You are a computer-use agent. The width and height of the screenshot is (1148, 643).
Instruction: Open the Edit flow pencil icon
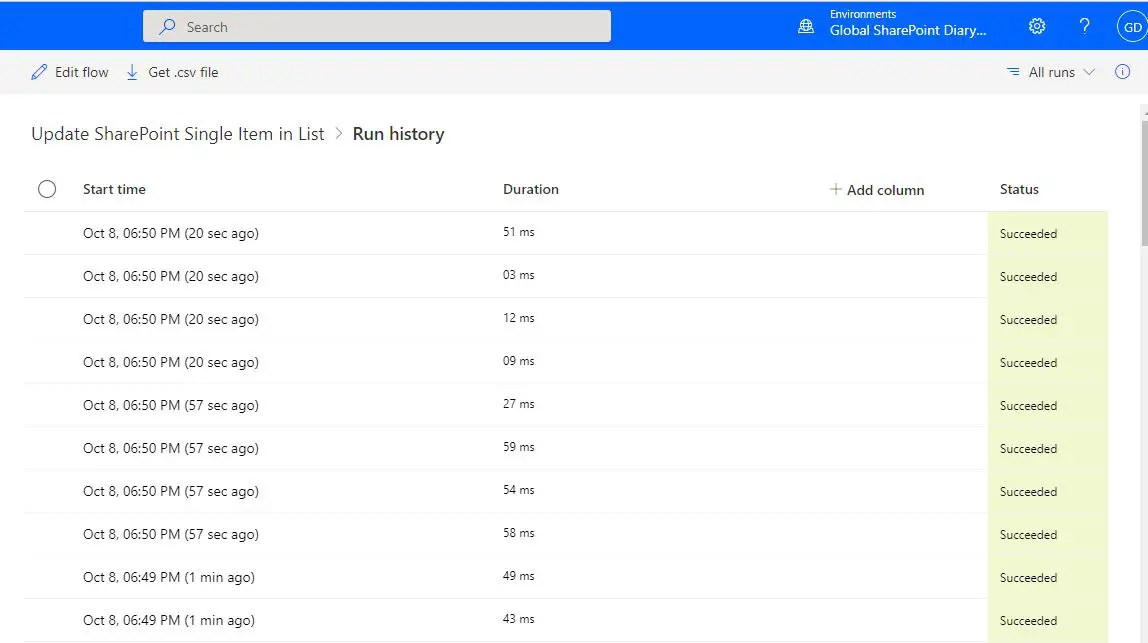(37, 71)
